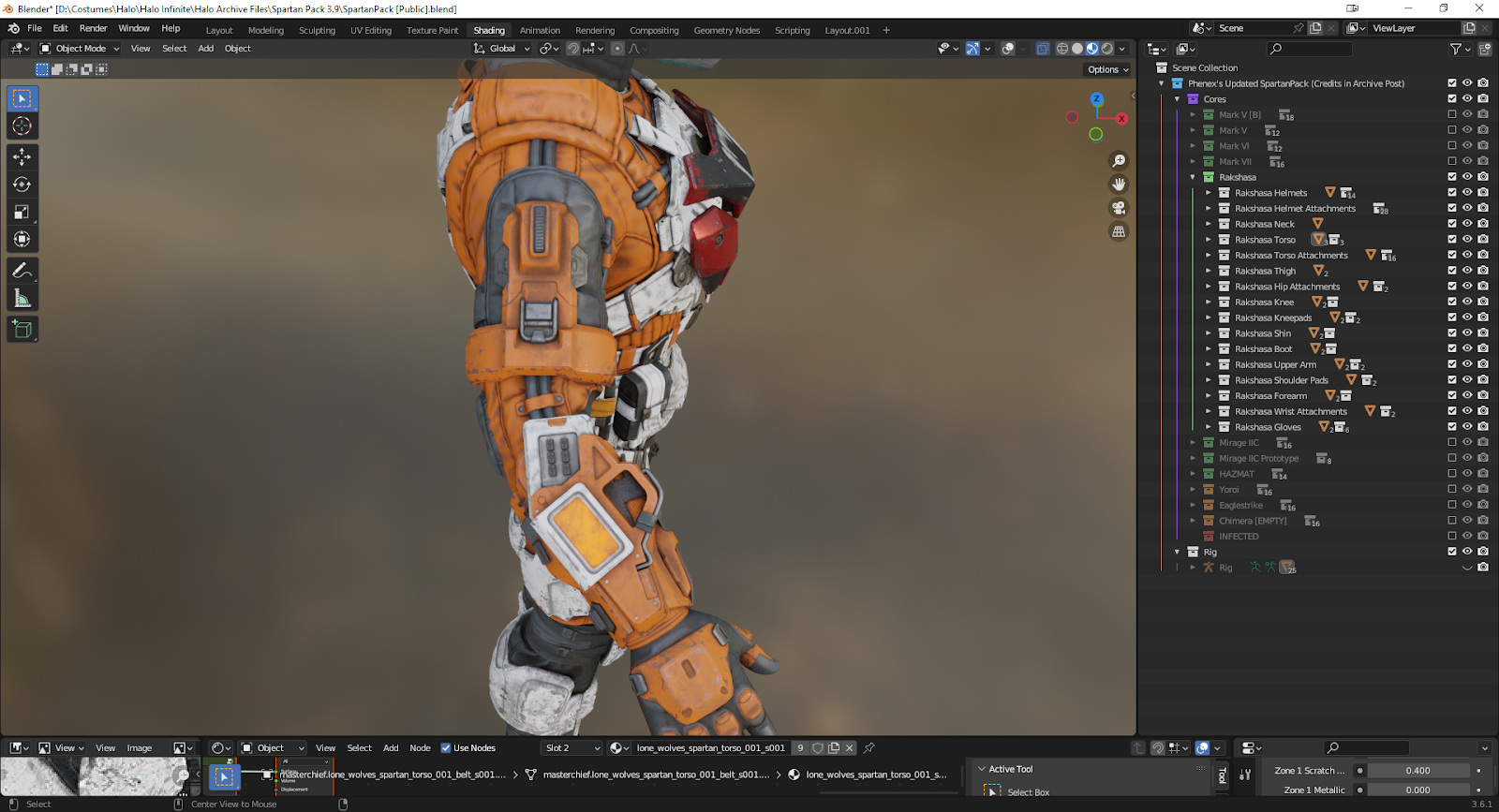Disable rendering of Rakshasa Gloves camera icon

[1483, 426]
